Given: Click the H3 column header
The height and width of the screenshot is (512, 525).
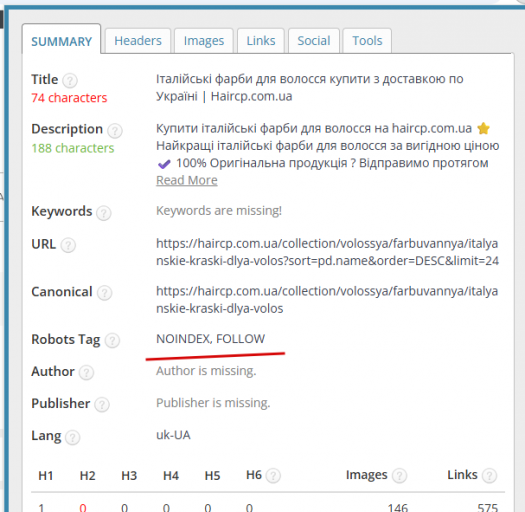Looking at the screenshot, I should 129,476.
